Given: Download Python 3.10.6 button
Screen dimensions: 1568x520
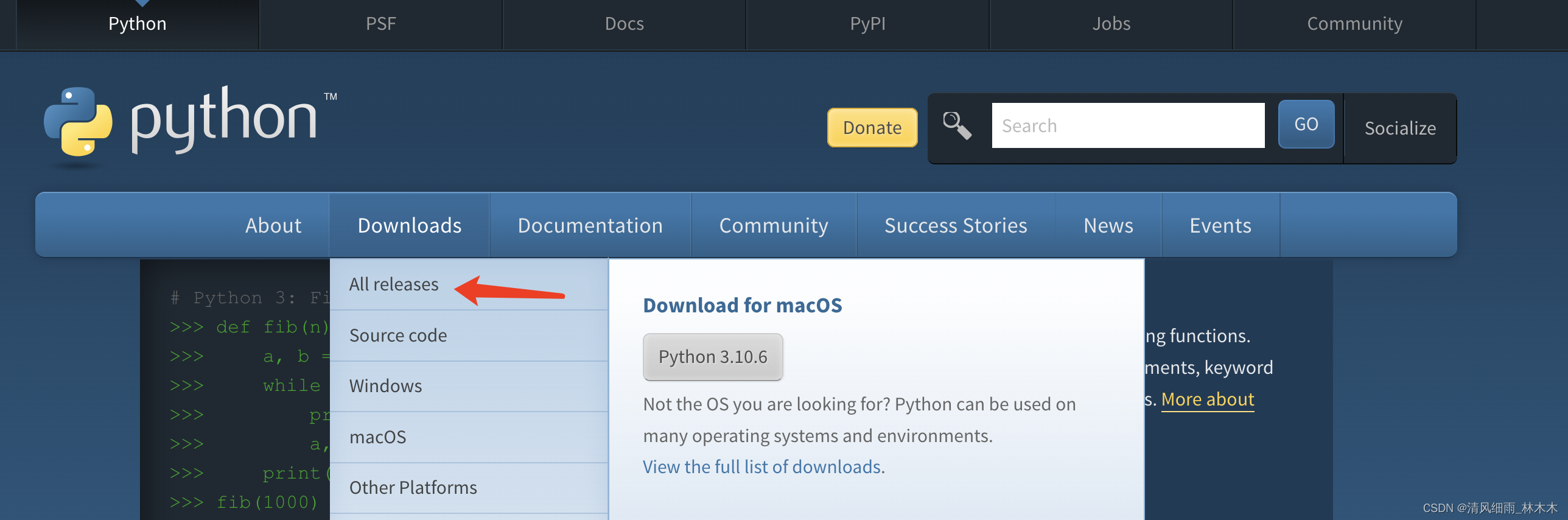Looking at the screenshot, I should [x=713, y=357].
